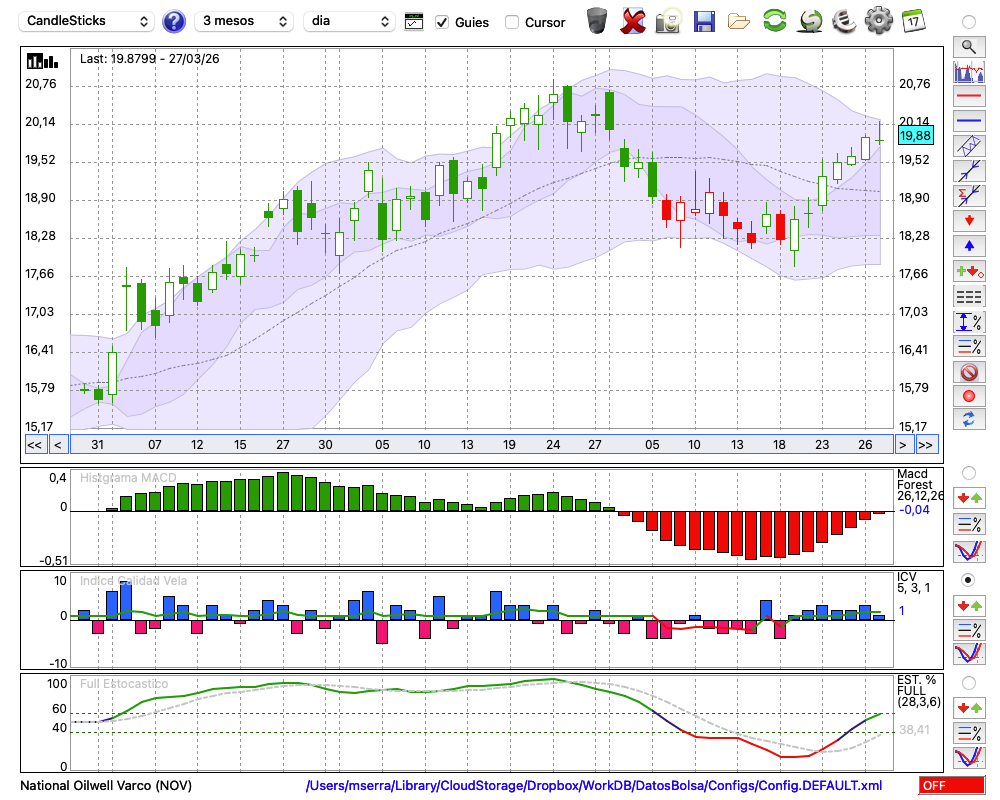Click the red down arrow marker tool
Image resolution: width=1000 pixels, height=800 pixels.
pyautogui.click(x=969, y=221)
